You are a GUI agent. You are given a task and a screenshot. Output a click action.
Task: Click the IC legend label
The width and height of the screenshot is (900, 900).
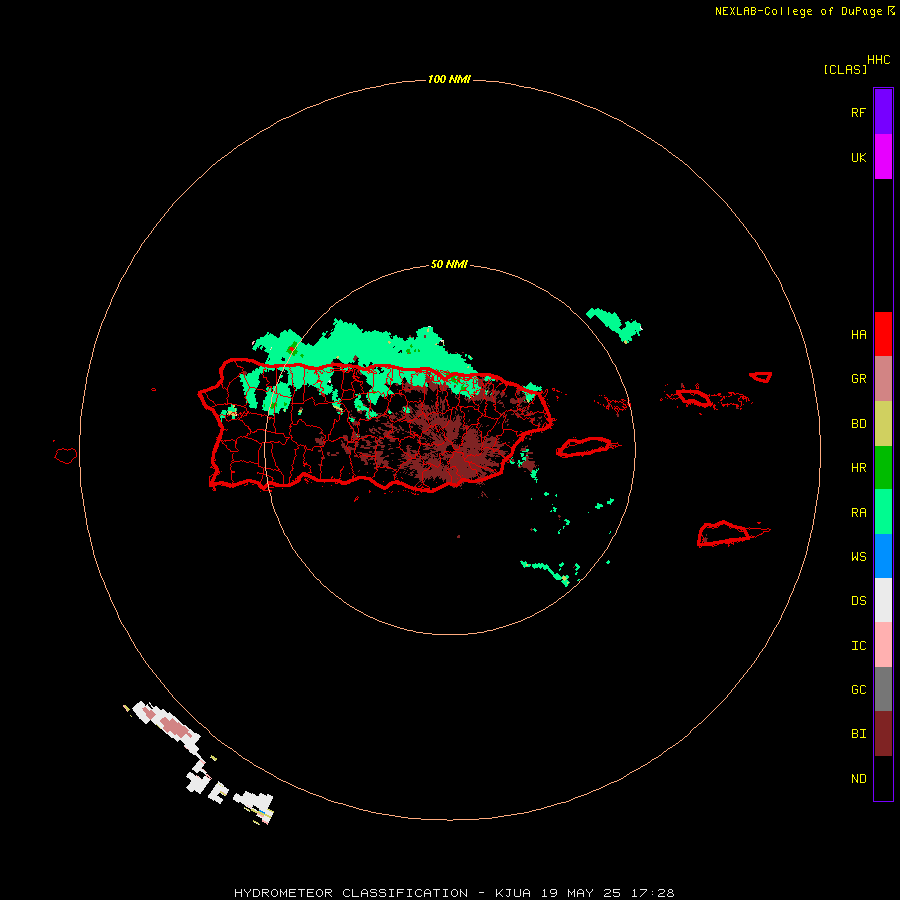coord(858,645)
